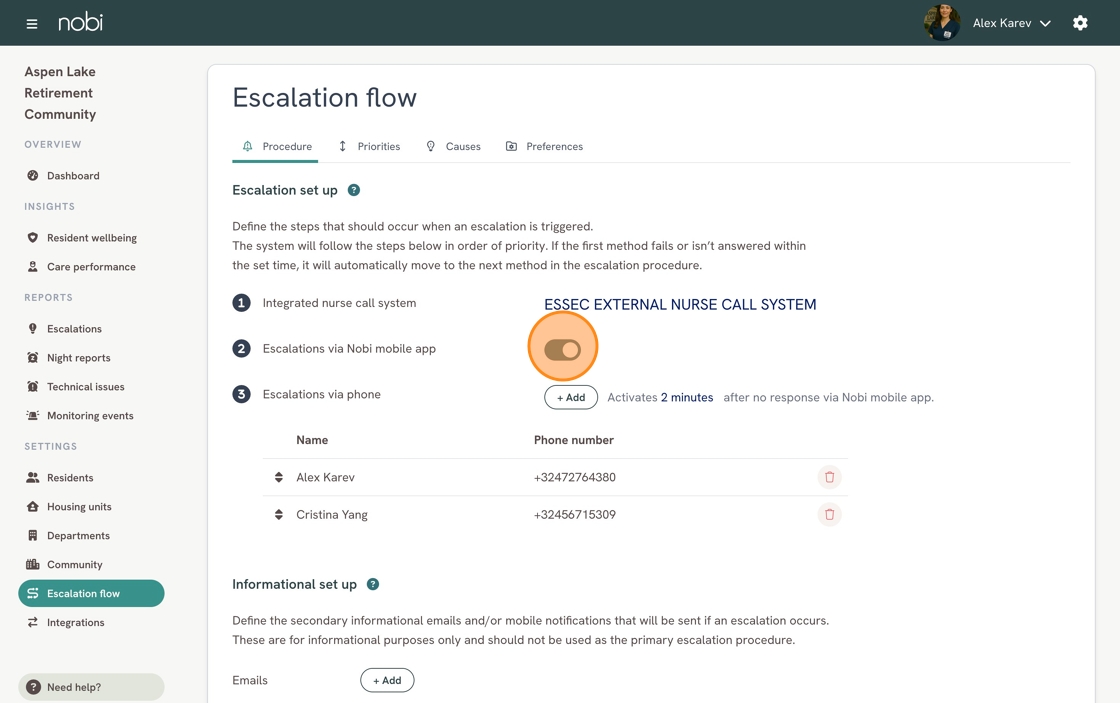Open the settings gear icon
The height and width of the screenshot is (703, 1120).
coord(1080,23)
